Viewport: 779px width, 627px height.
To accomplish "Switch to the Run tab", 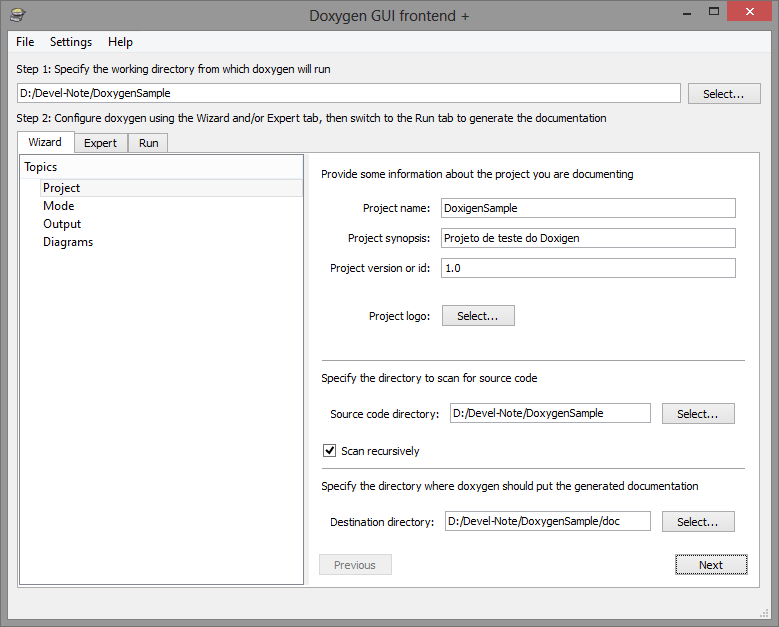I will coord(149,143).
